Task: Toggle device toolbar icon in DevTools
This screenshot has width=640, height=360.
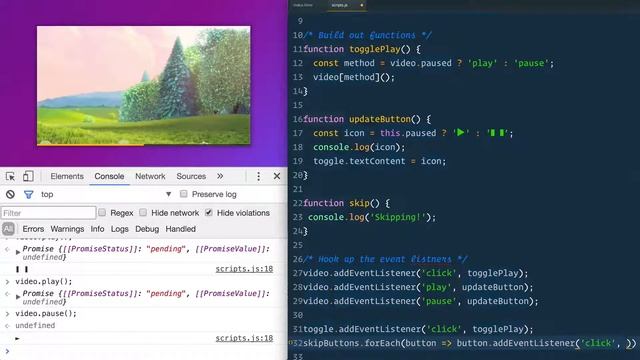Action: coord(28,176)
